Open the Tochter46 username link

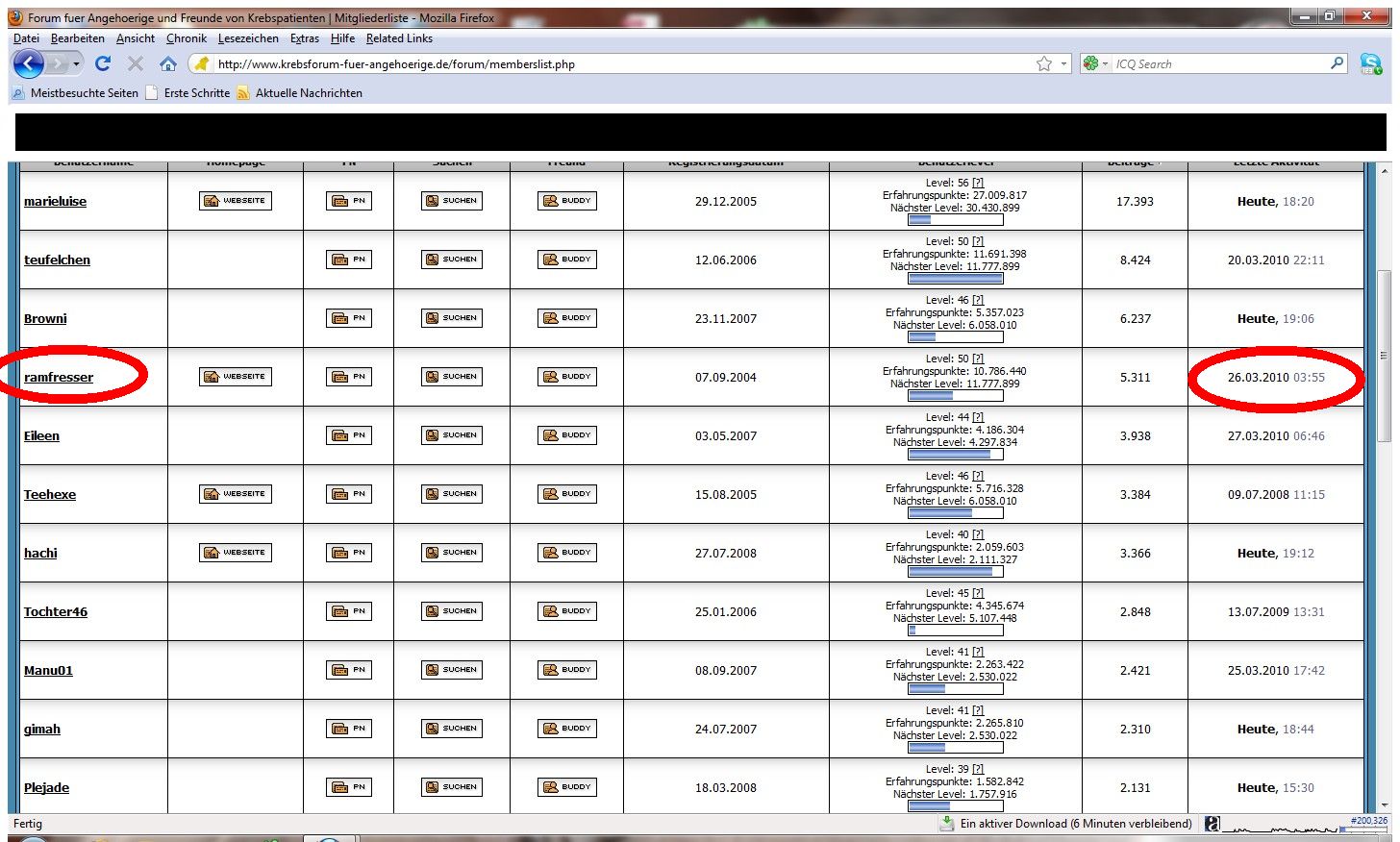(56, 612)
